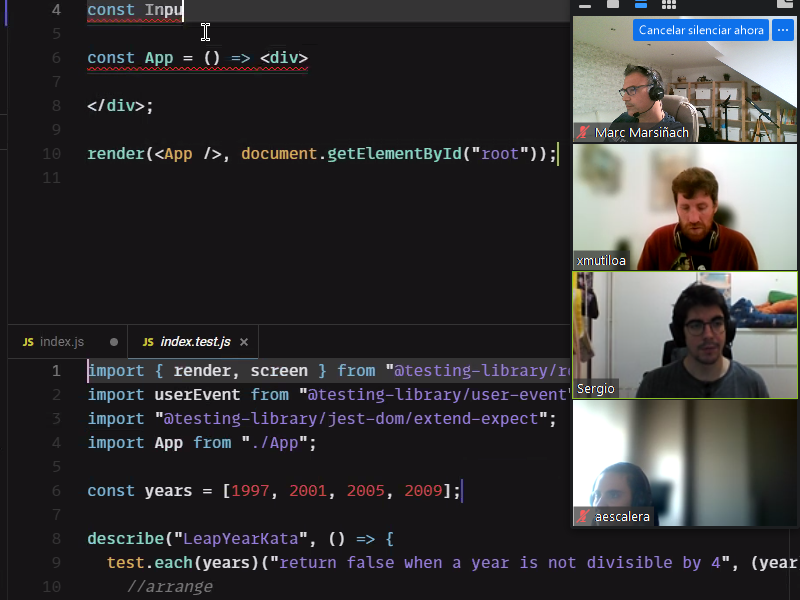
Task: Select aescalera's video thumbnail
Action: click(685, 463)
